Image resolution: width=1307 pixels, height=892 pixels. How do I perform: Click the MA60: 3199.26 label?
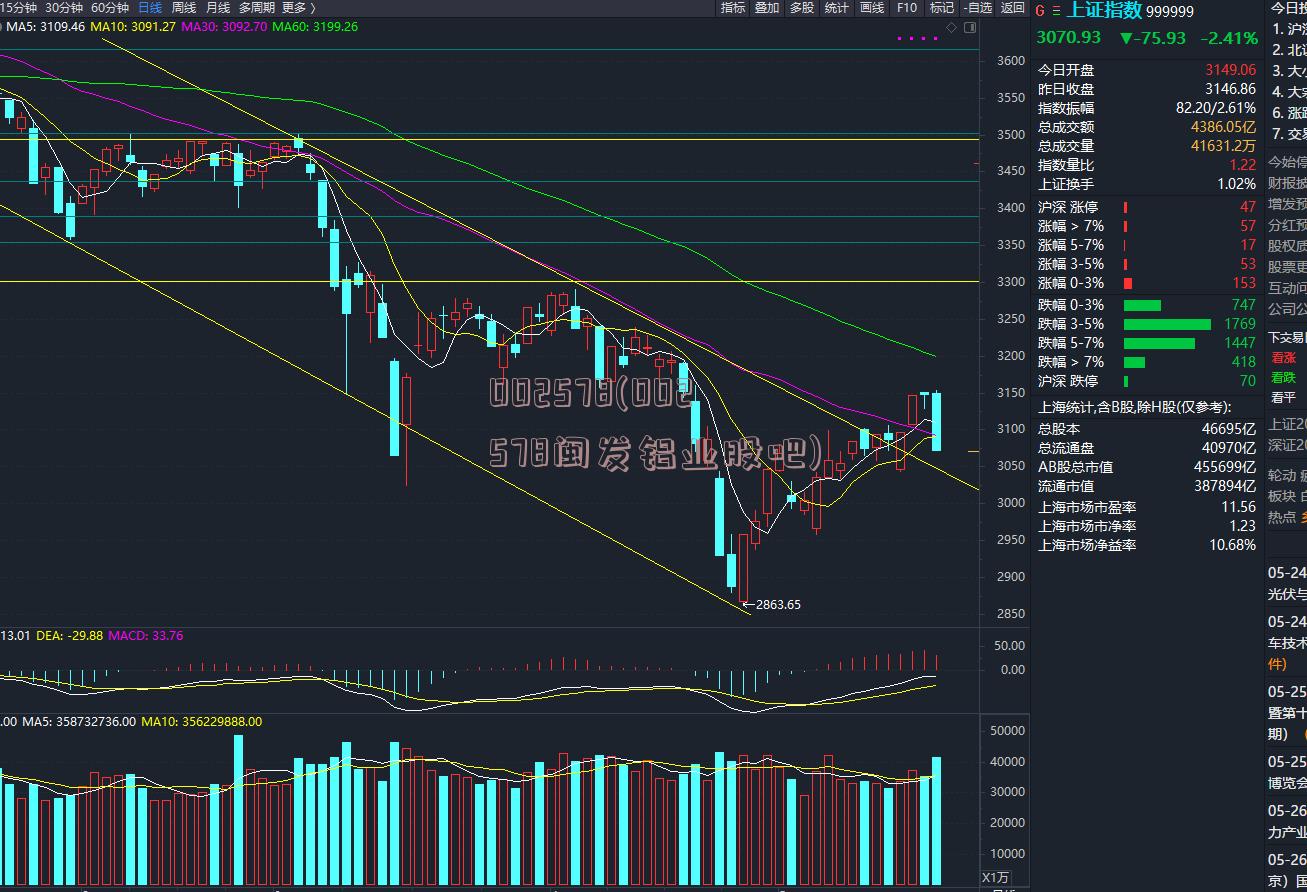tap(315, 26)
